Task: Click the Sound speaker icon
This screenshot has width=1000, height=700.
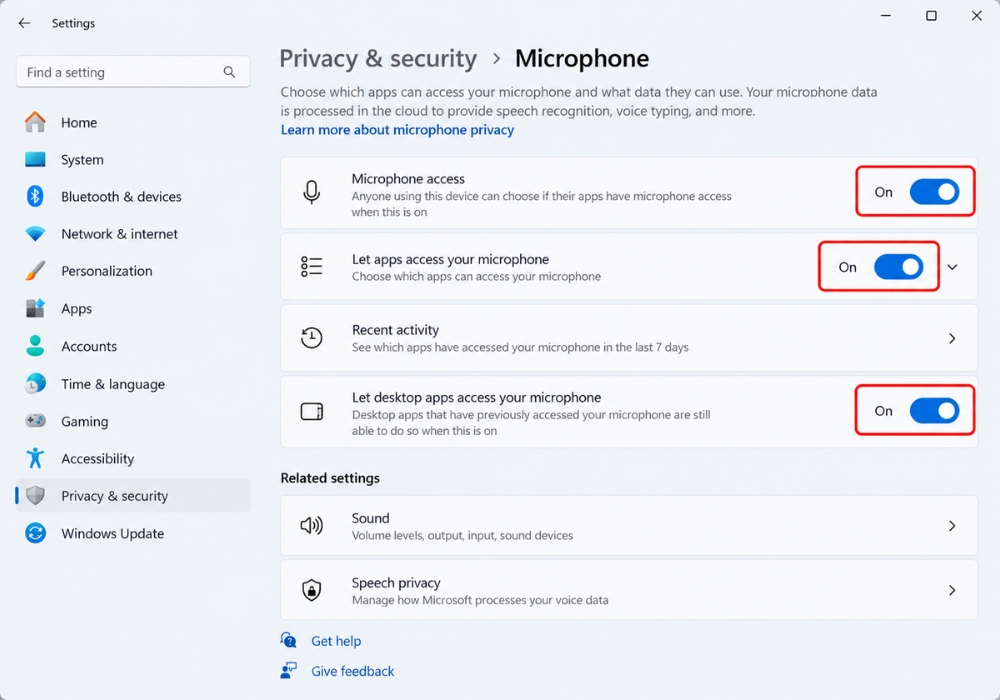Action: (x=311, y=525)
